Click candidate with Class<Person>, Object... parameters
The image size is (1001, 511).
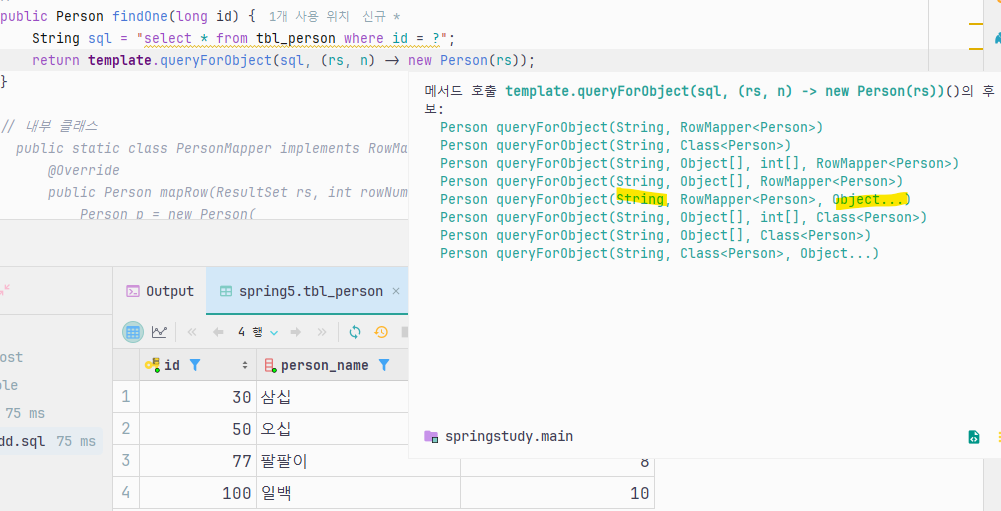659,254
